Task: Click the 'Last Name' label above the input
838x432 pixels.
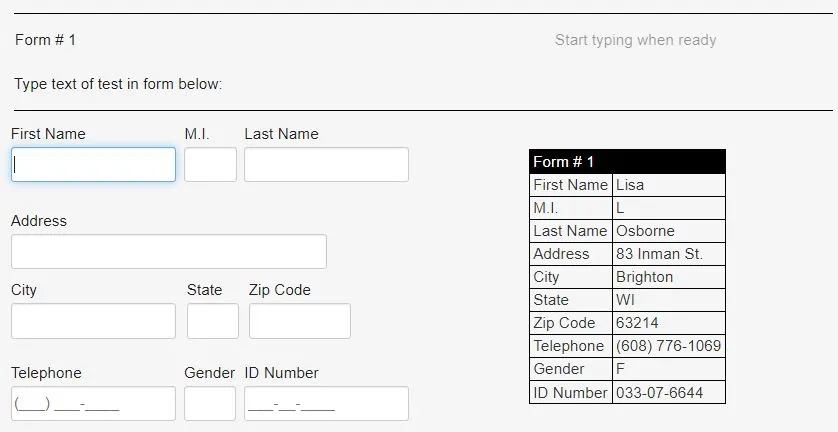Action: pos(282,134)
